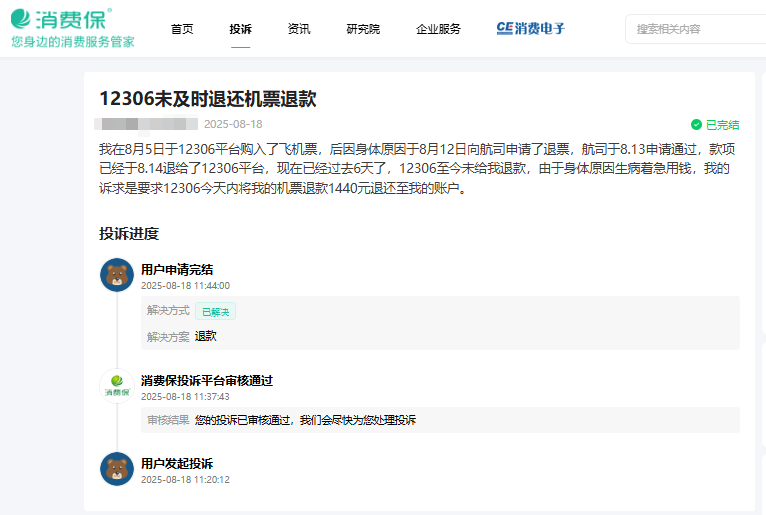
Task: Click the 消费保投诉平台审核通过 step title
Action: click(x=207, y=381)
